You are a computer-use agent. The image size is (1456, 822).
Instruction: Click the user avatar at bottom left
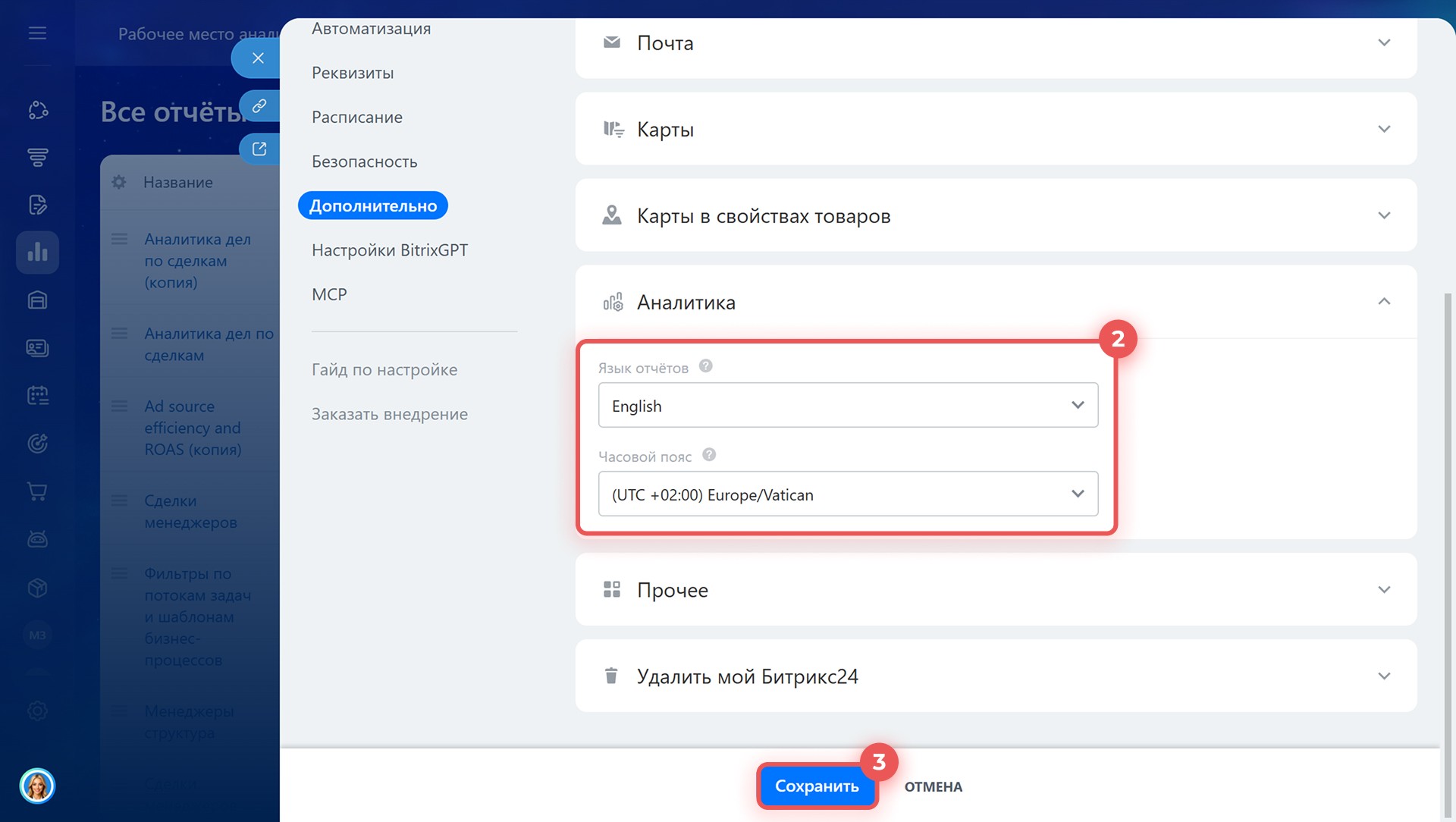[37, 786]
